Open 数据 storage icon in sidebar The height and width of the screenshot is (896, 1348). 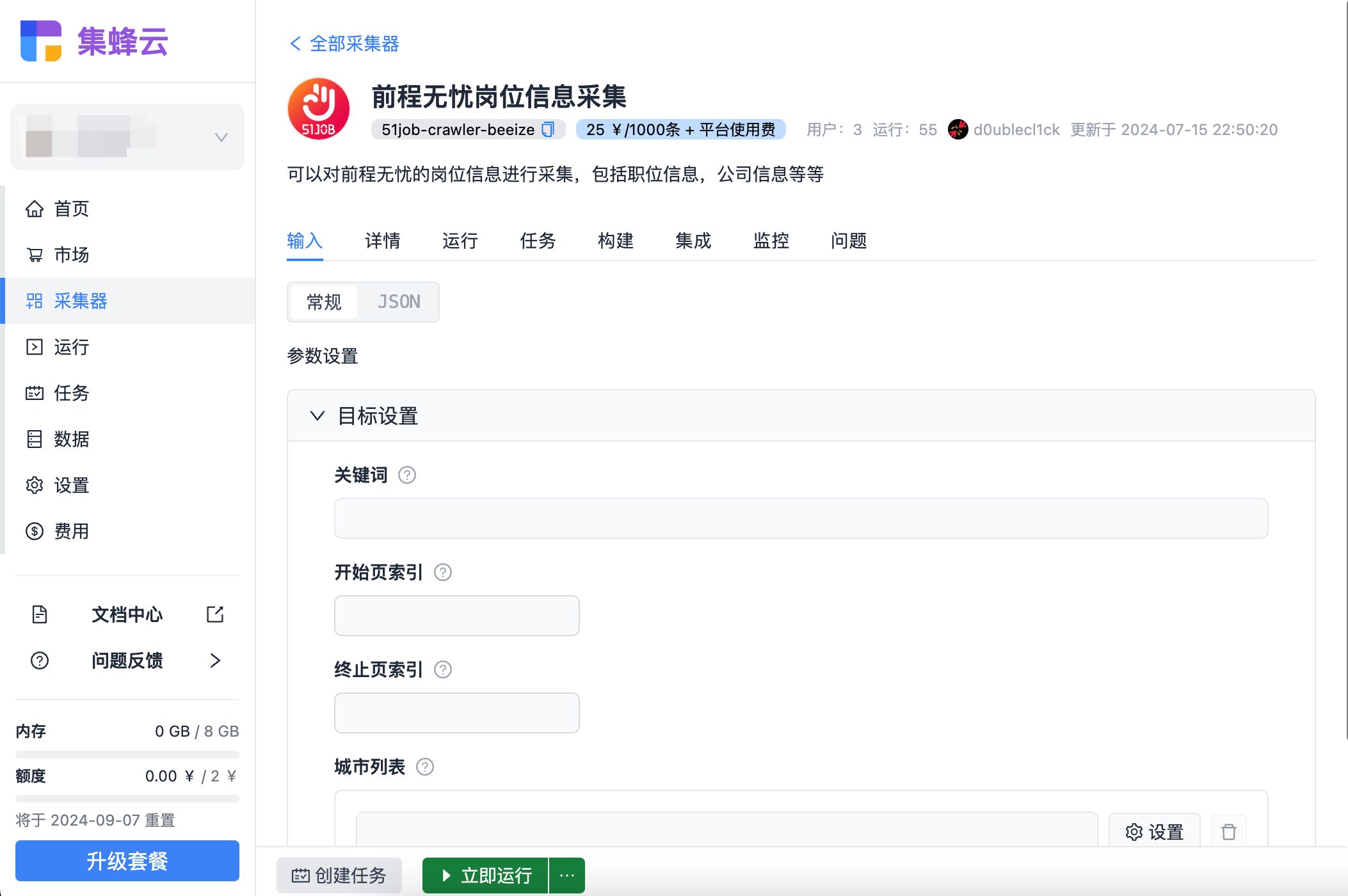(35, 439)
